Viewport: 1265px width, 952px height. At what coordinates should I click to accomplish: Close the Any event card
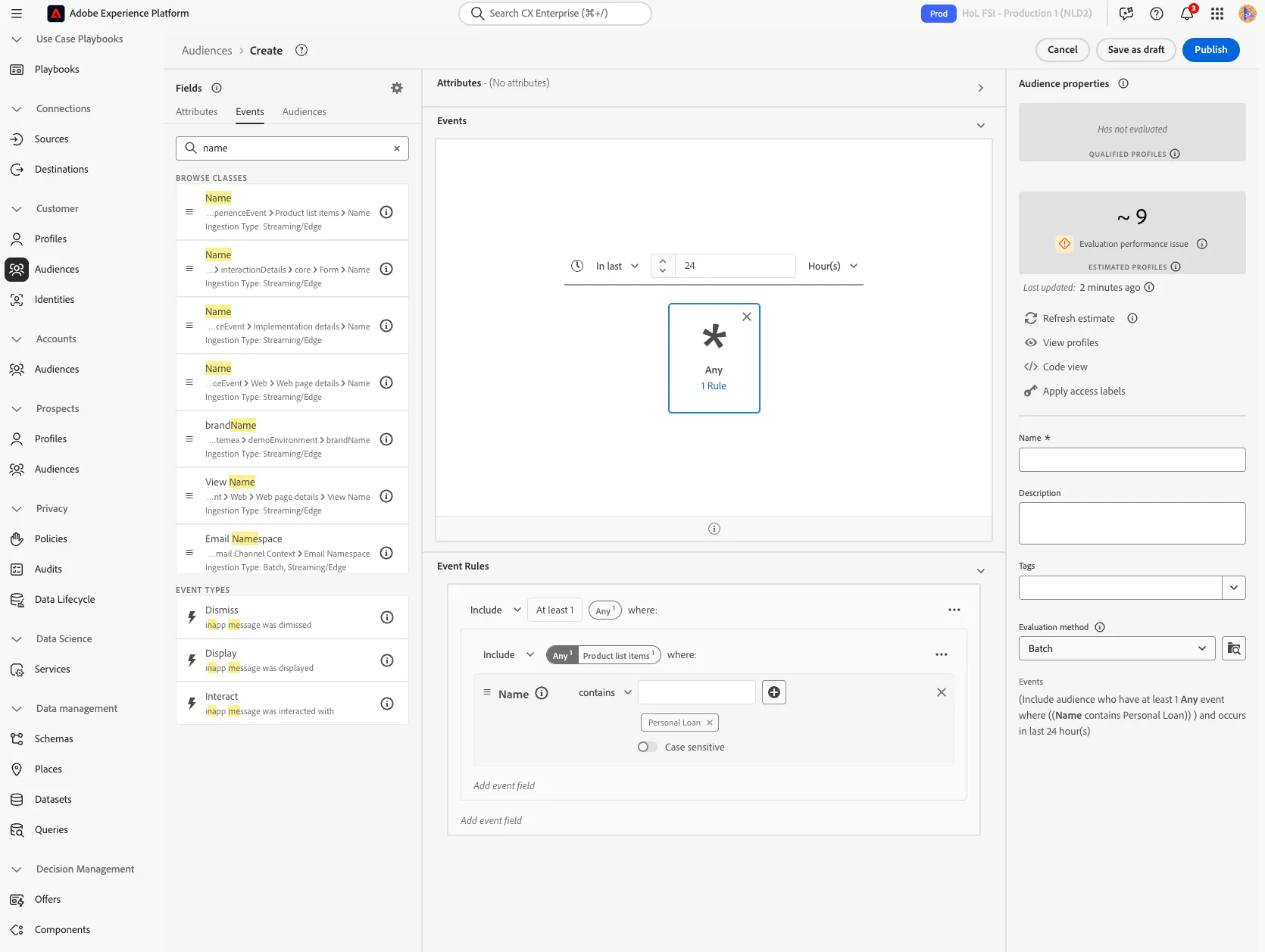[747, 317]
